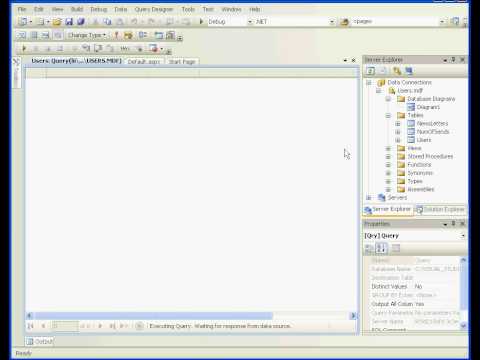Toggle Alphabetical view in Properties panel
480x360 pixels.
pos(381,248)
